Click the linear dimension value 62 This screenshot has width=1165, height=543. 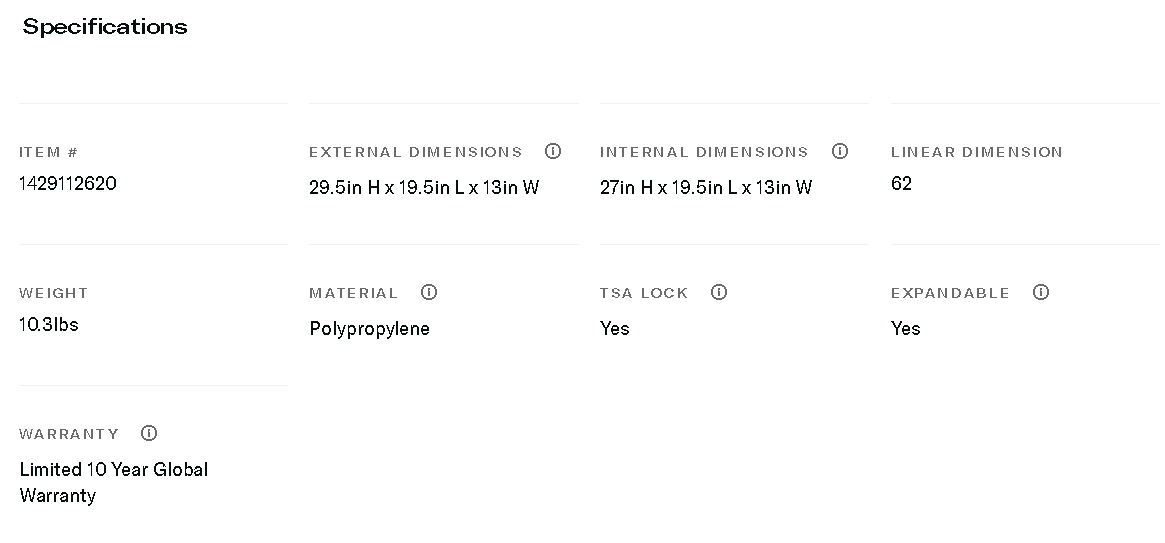[901, 183]
